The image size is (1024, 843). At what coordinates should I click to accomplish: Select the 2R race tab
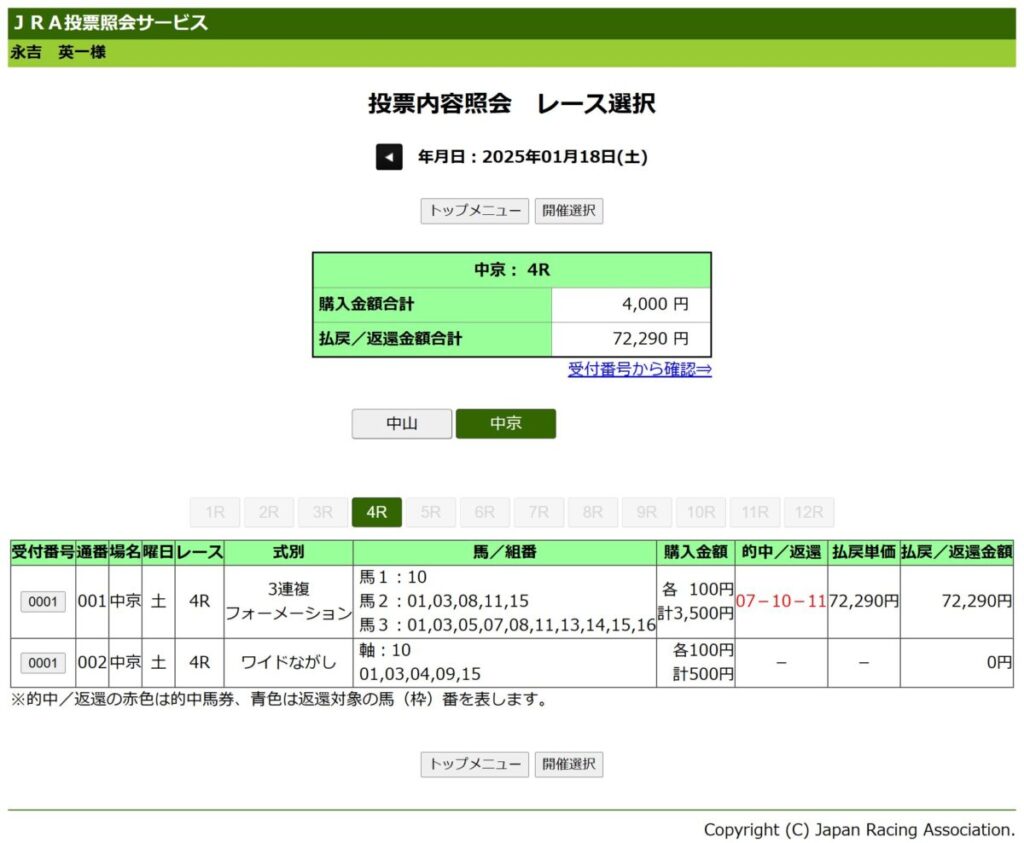coord(268,513)
